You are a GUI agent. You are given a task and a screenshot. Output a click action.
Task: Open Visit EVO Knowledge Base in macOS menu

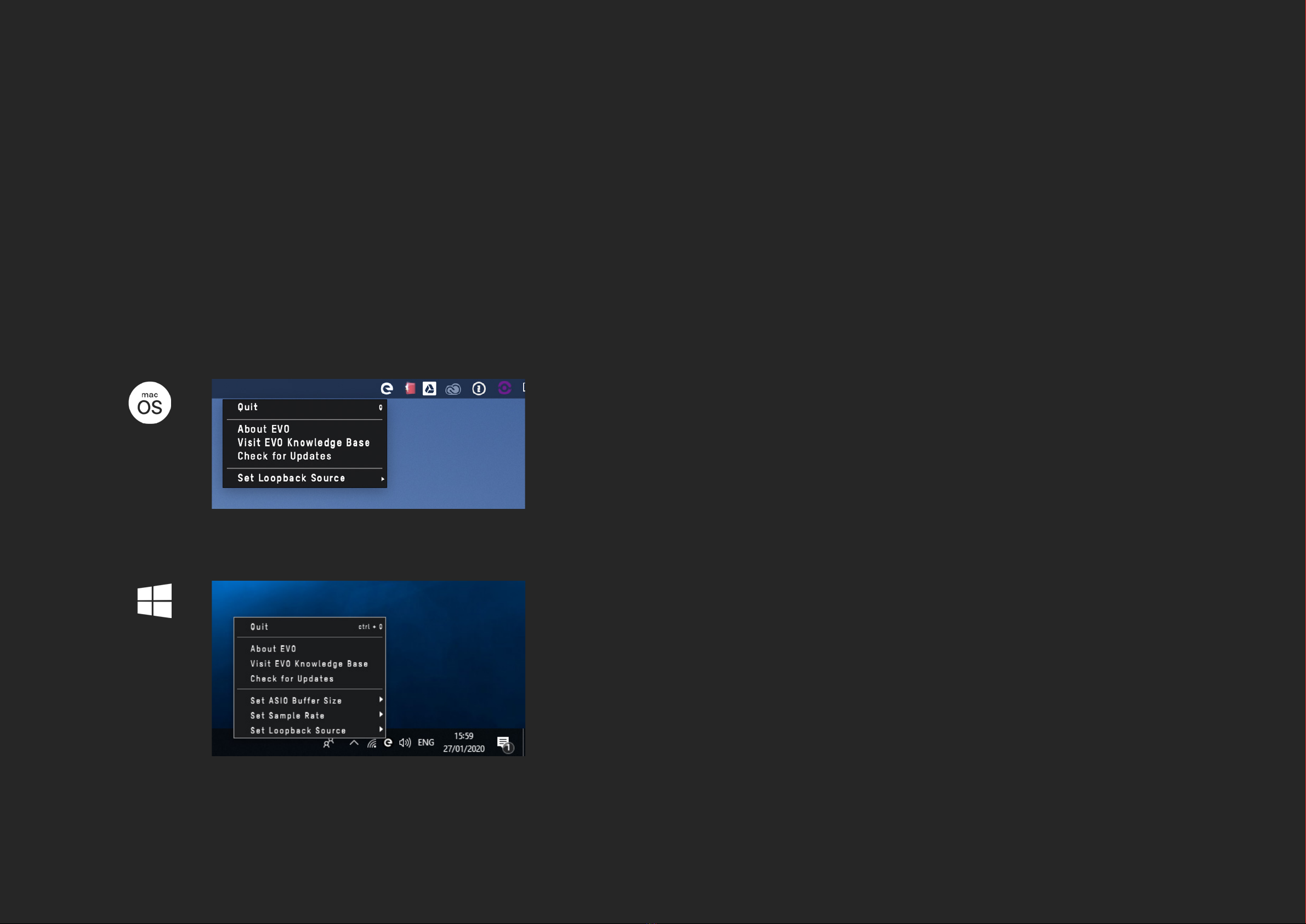point(305,443)
